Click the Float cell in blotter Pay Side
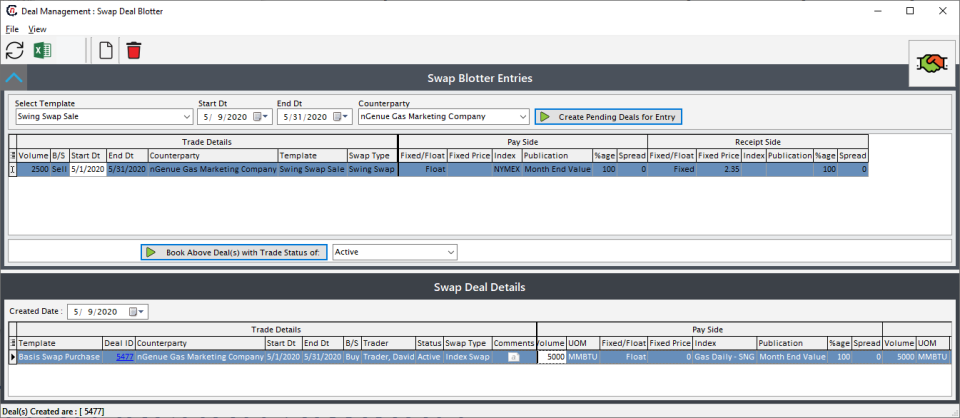960x418 pixels. [423, 170]
